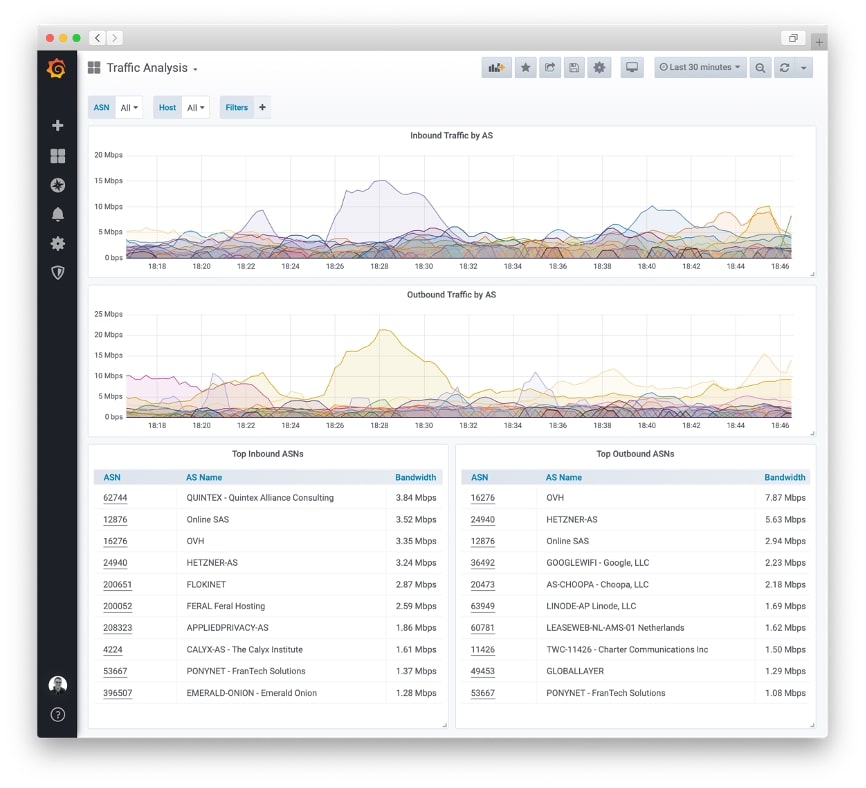Grab the Inbound Traffic panel resize handle
This screenshot has height=788, width=866.
(x=812, y=274)
